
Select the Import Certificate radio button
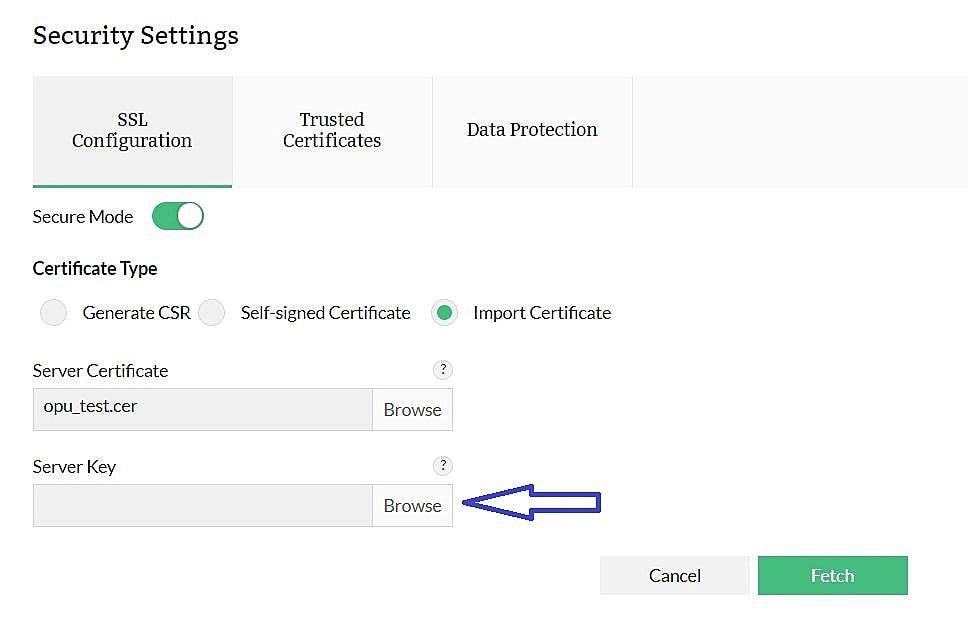coord(444,313)
